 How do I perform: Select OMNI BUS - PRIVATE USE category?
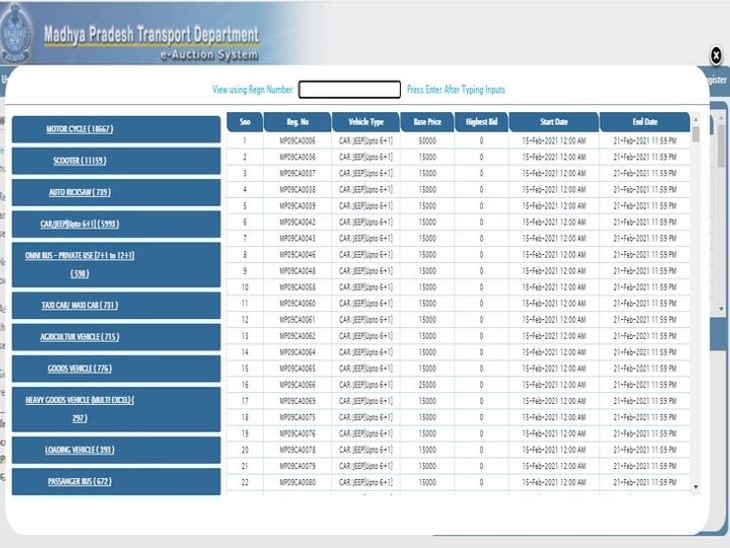pyautogui.click(x=116, y=264)
